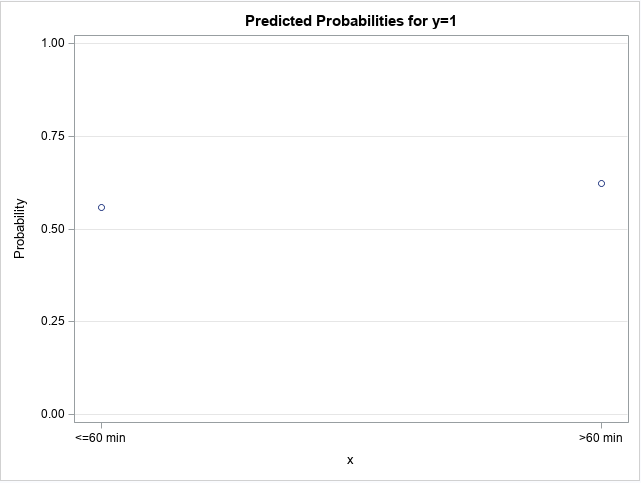Click the 1.00 y-axis tick label
Viewport: 641px width, 483px height.
52,43
